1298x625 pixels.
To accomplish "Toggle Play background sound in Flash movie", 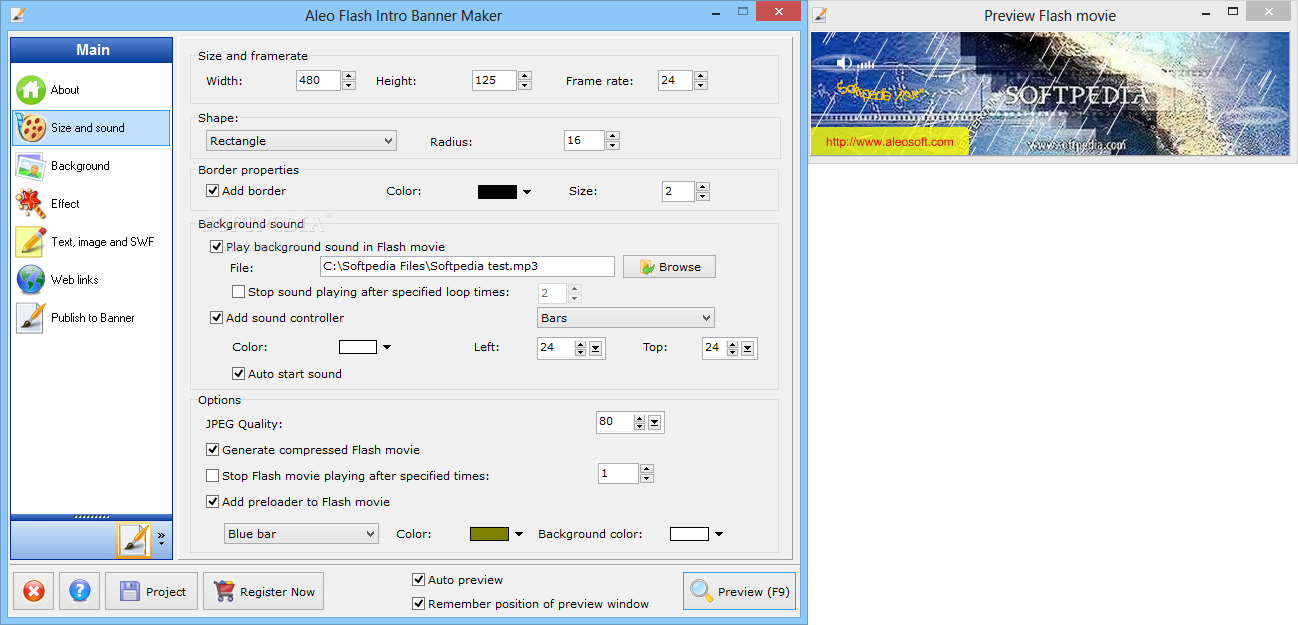I will [216, 246].
